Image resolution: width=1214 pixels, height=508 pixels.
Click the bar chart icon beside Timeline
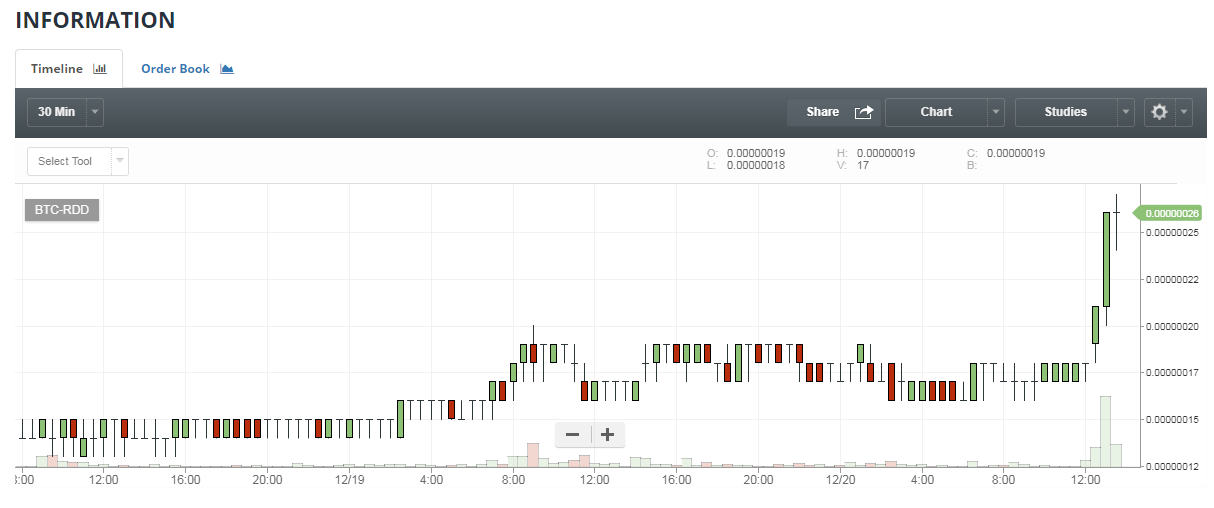[99, 69]
